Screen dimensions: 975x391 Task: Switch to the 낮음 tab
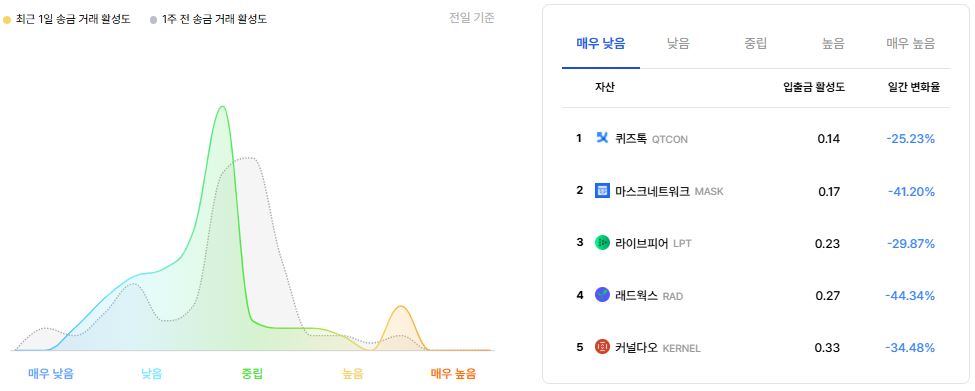pos(678,44)
